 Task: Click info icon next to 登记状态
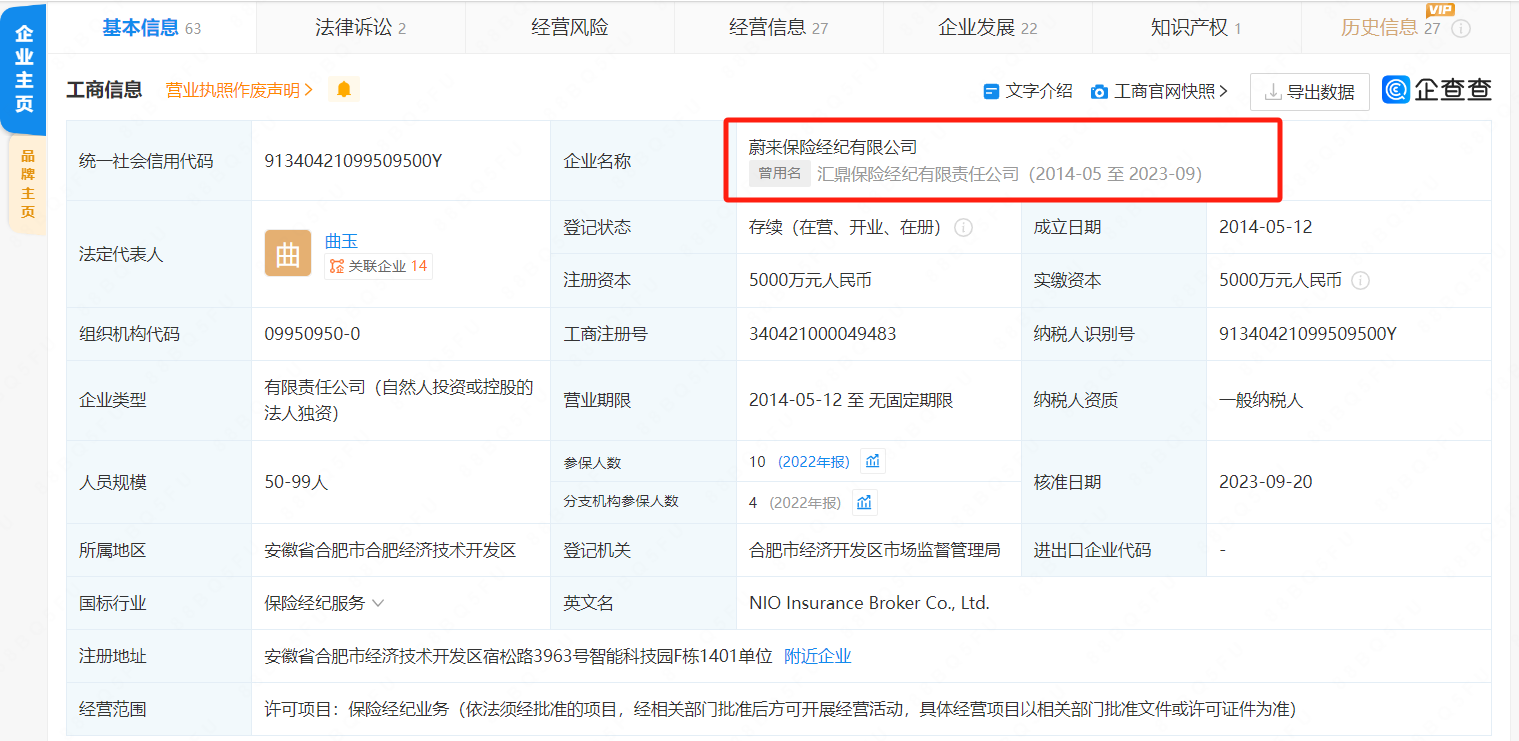(x=964, y=227)
